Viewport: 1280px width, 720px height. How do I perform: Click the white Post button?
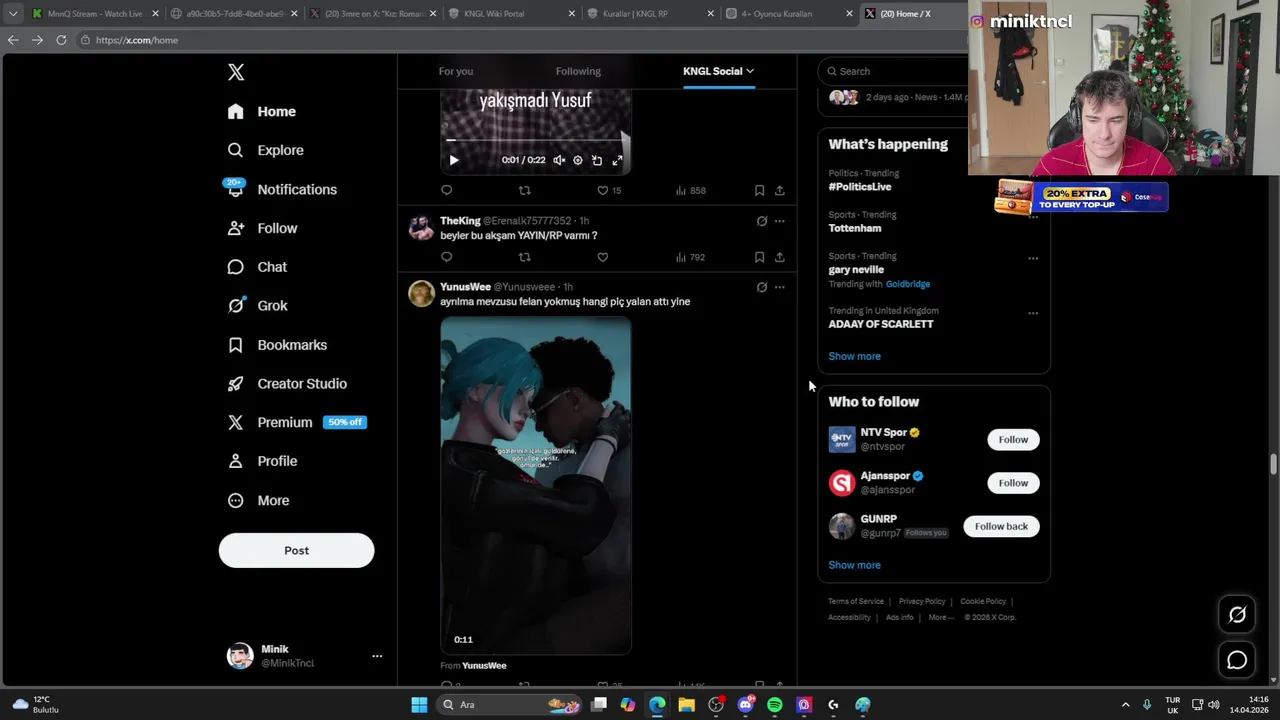coord(296,550)
